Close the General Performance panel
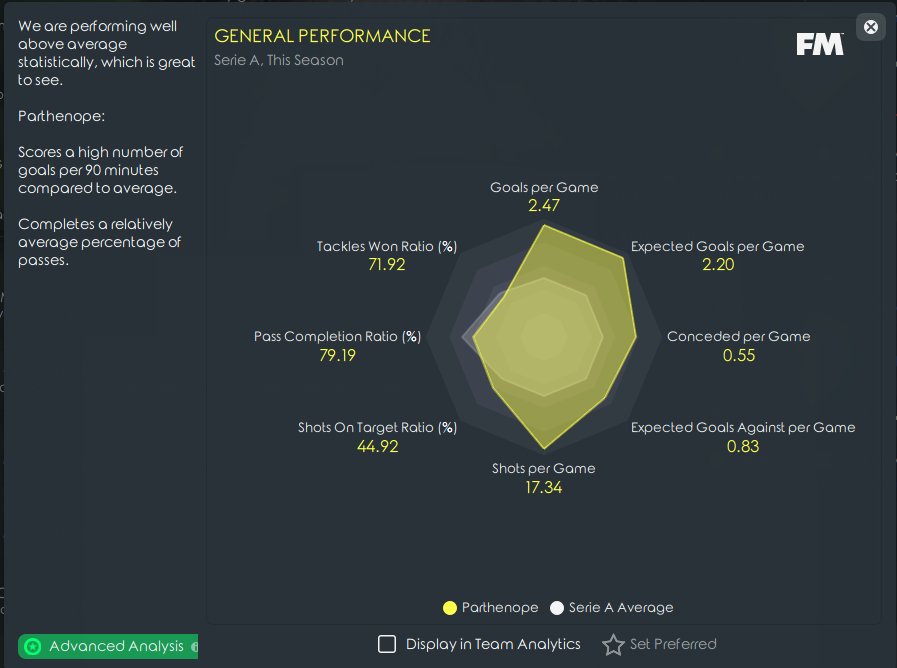Screen dimensions: 897x668 871,27
